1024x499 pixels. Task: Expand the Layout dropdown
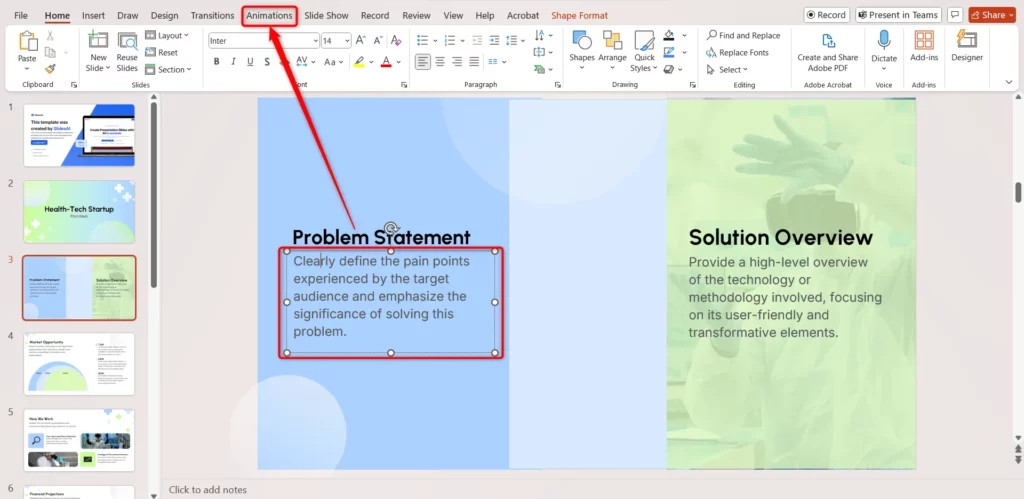(x=170, y=35)
